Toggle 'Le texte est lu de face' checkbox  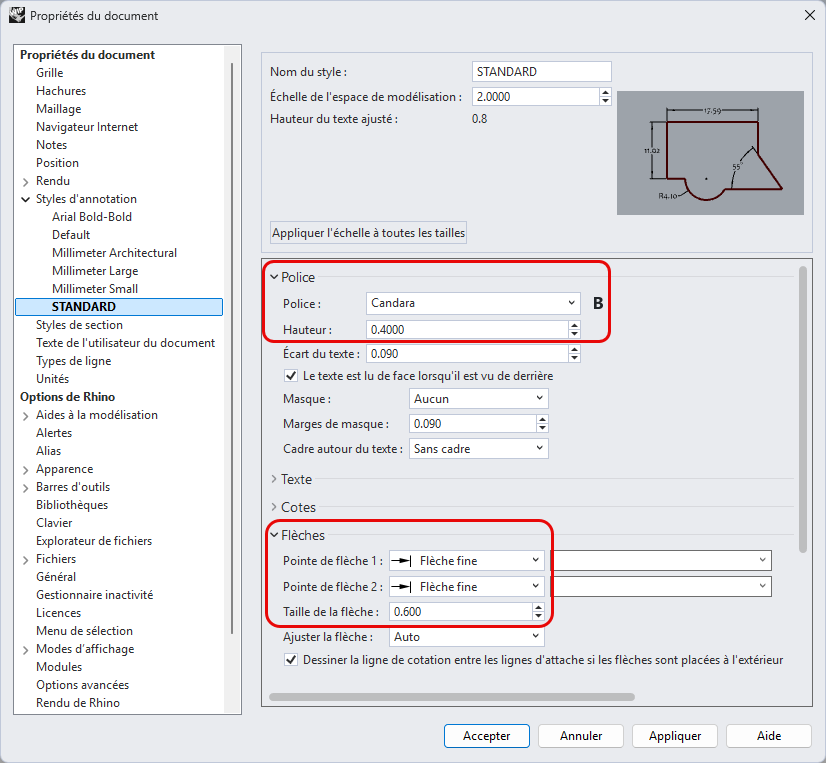pyautogui.click(x=292, y=376)
